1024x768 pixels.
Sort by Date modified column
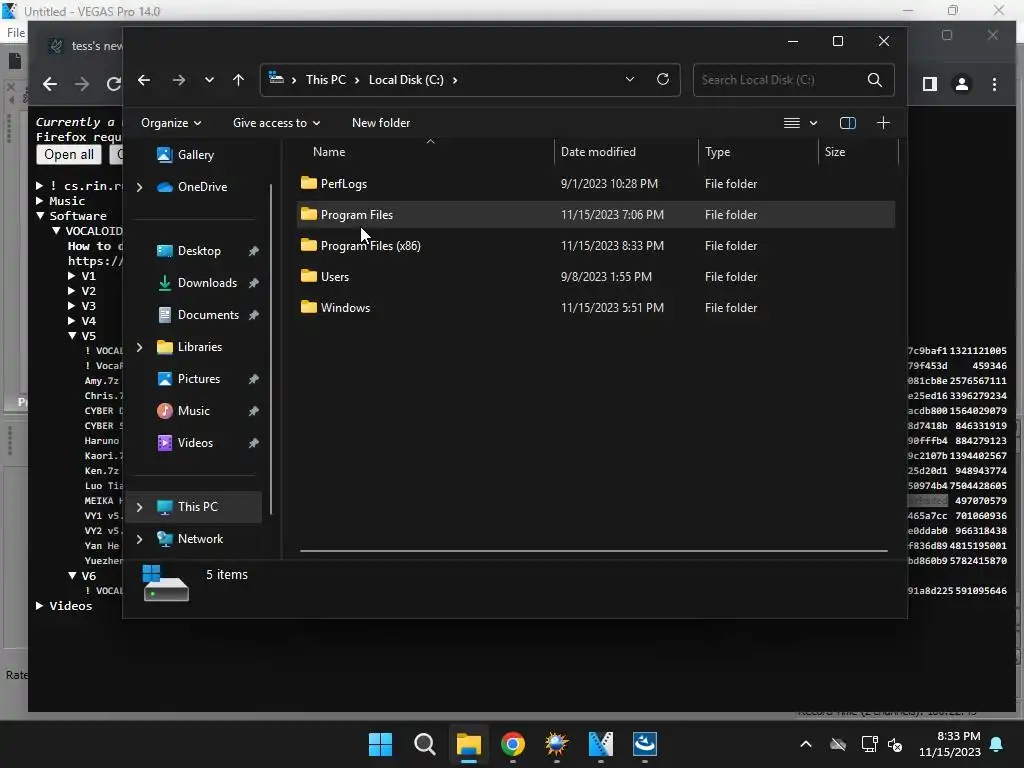coord(598,152)
